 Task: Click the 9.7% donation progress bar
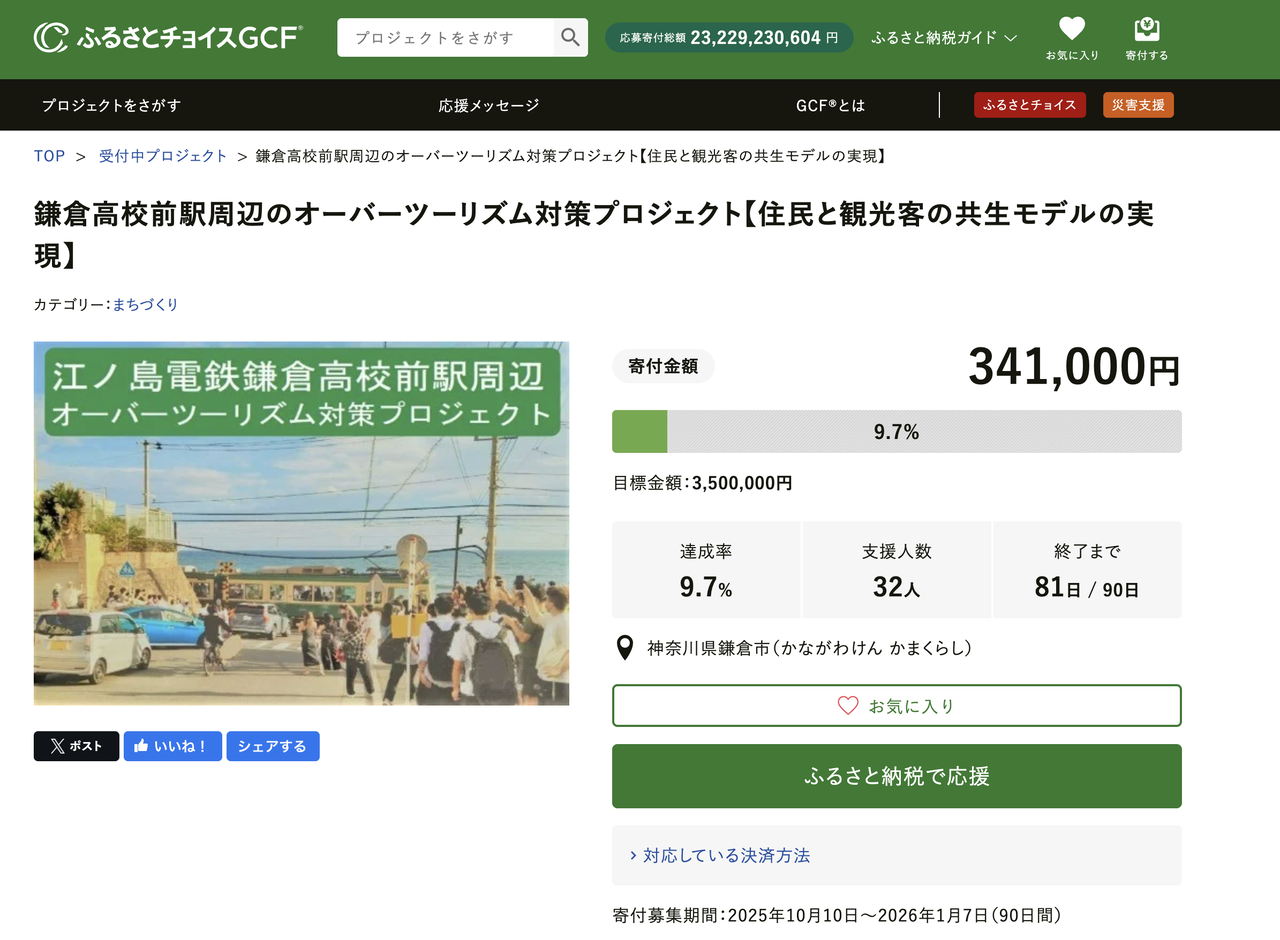896,432
